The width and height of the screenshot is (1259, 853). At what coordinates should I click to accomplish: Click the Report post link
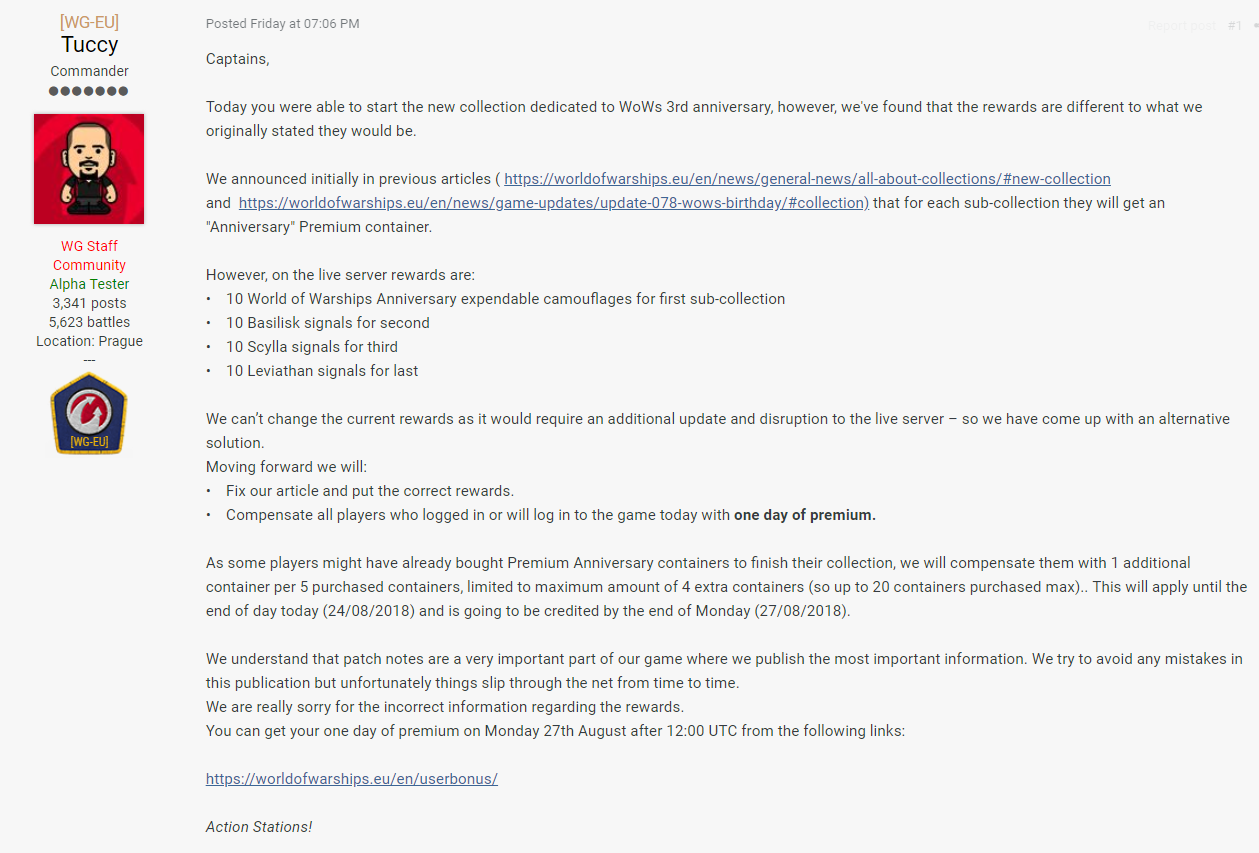click(x=1181, y=25)
